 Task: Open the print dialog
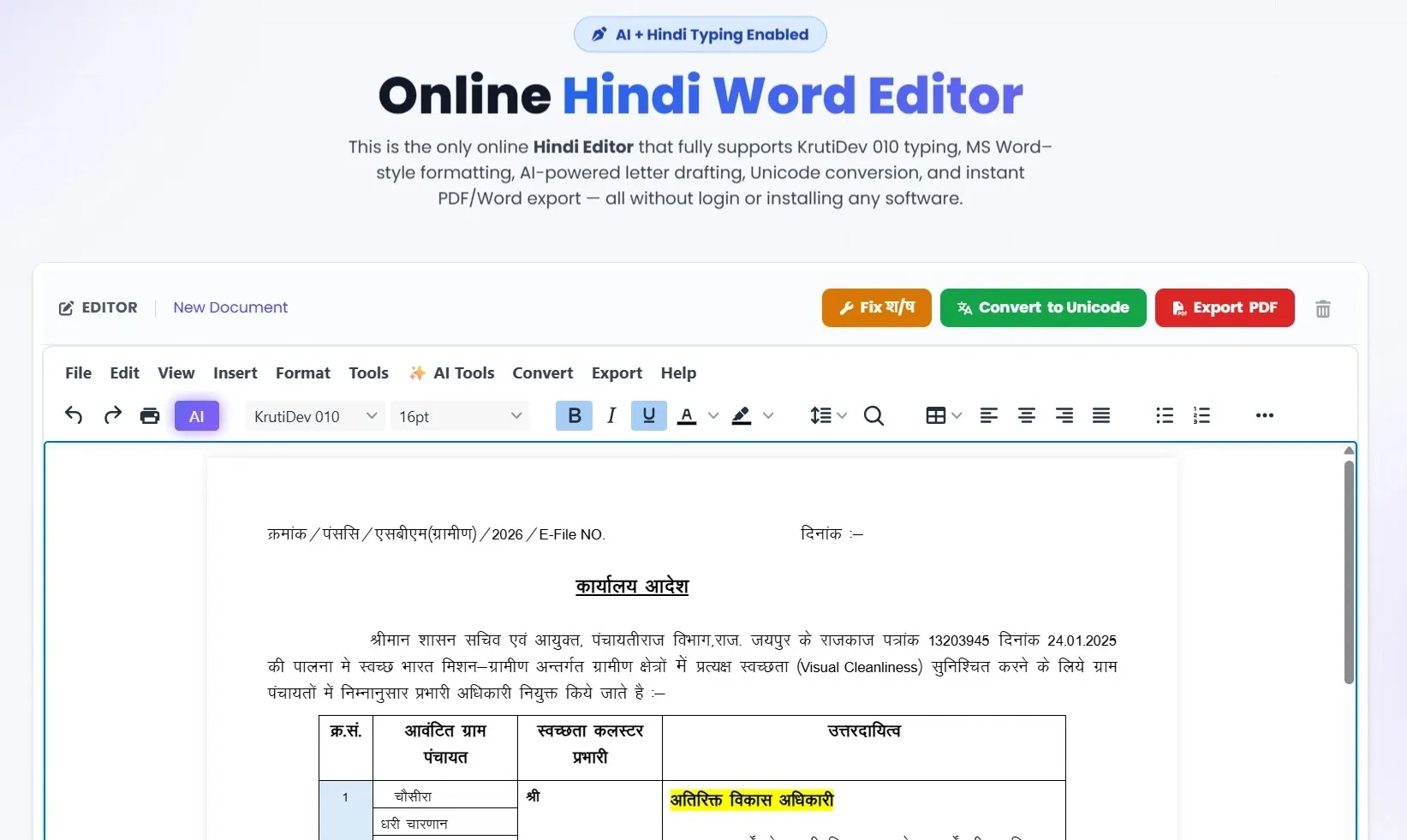150,415
